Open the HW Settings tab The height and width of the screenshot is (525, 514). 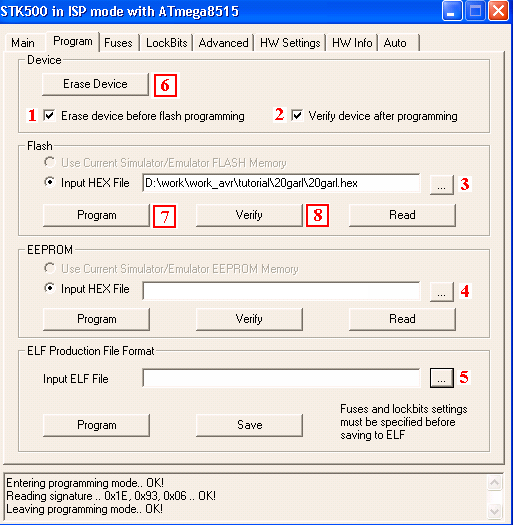coord(290,43)
